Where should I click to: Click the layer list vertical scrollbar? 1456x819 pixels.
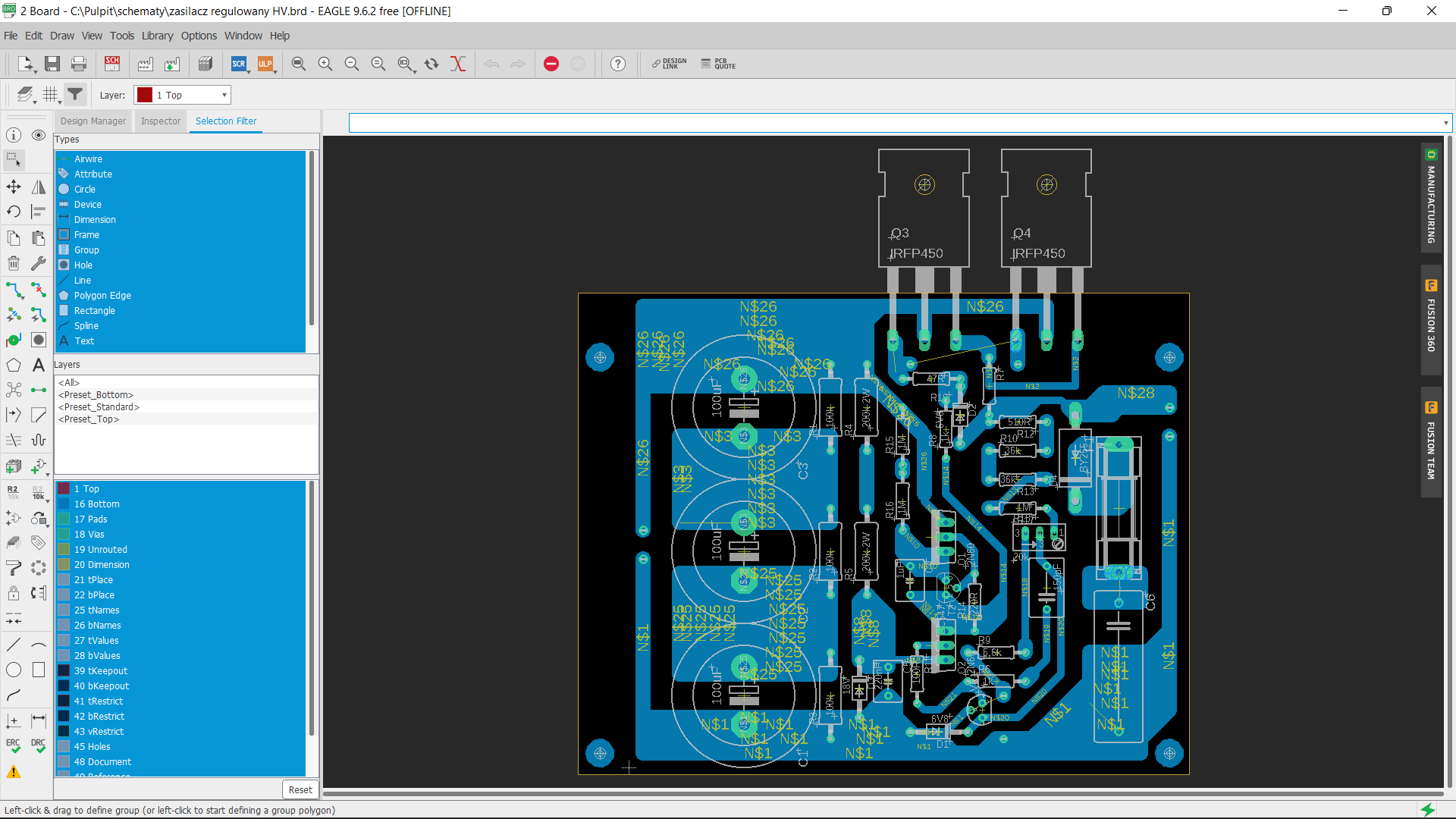pyautogui.click(x=312, y=609)
